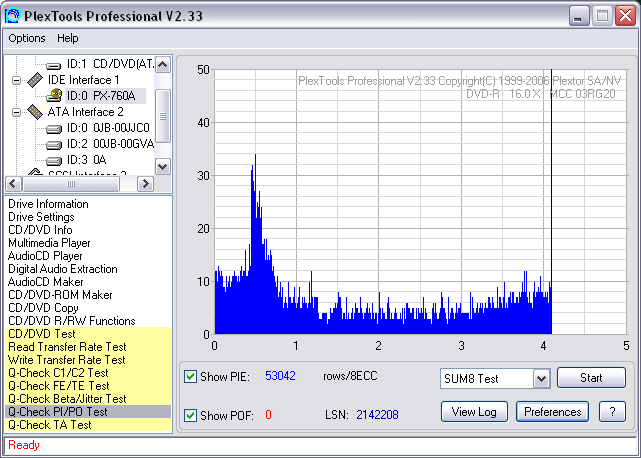Click the device tree horizontal scrollbar thumb
Viewport: 641px width, 458px height.
pyautogui.click(x=71, y=184)
